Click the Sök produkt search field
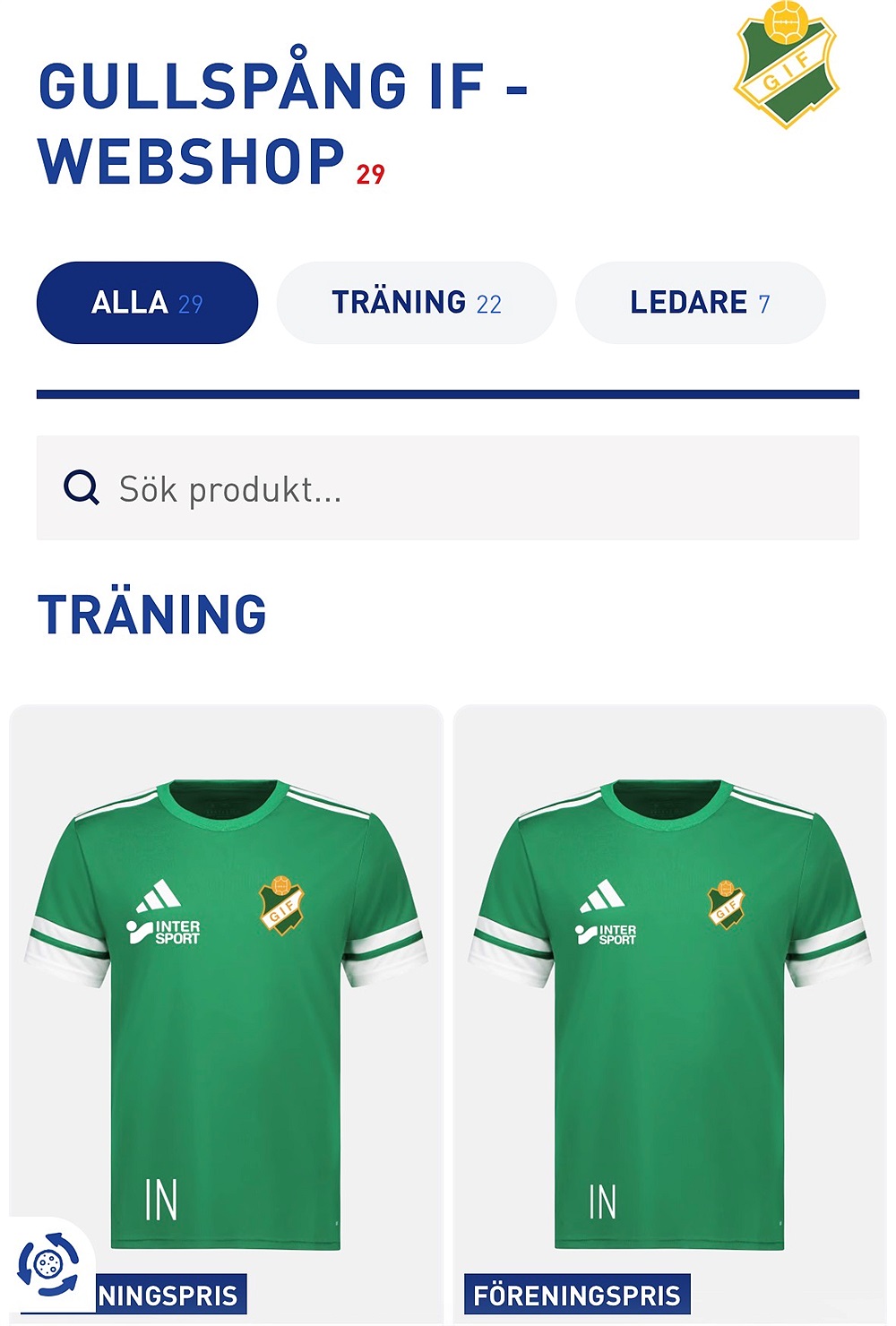Viewport: 896px width, 1326px height. point(448,488)
